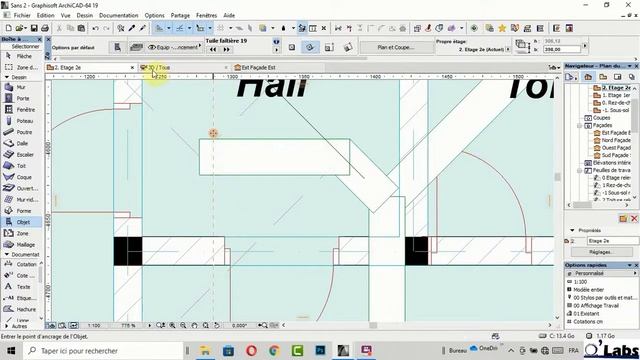Open the Fichier menu
Image resolution: width=640 pixels, height=360 pixels.
[x=22, y=16]
